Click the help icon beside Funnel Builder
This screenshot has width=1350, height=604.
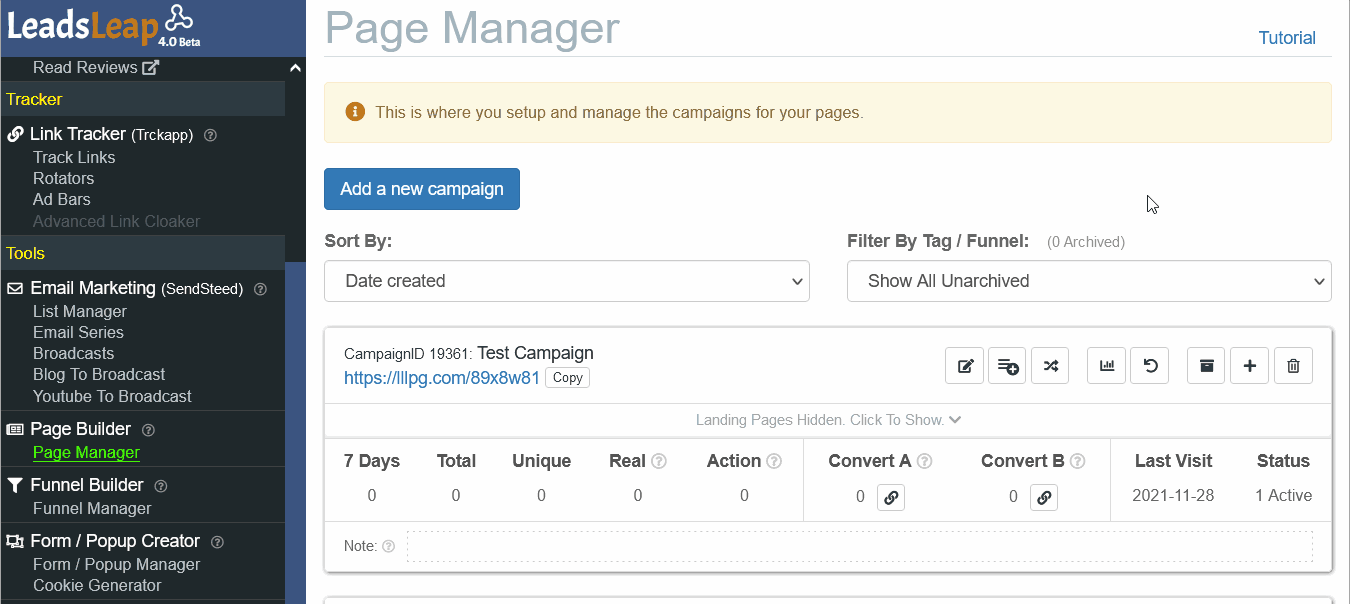161,486
